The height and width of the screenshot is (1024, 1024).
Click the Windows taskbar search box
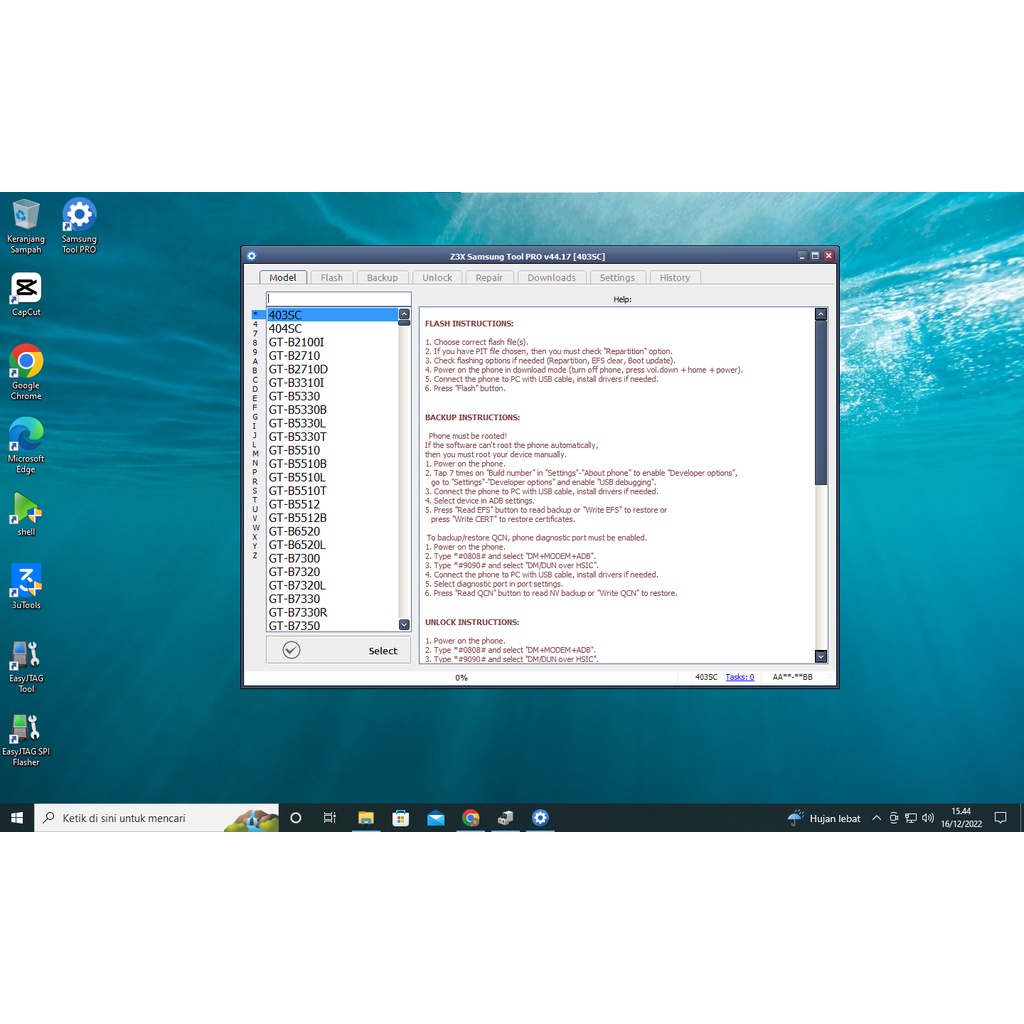pos(157,818)
